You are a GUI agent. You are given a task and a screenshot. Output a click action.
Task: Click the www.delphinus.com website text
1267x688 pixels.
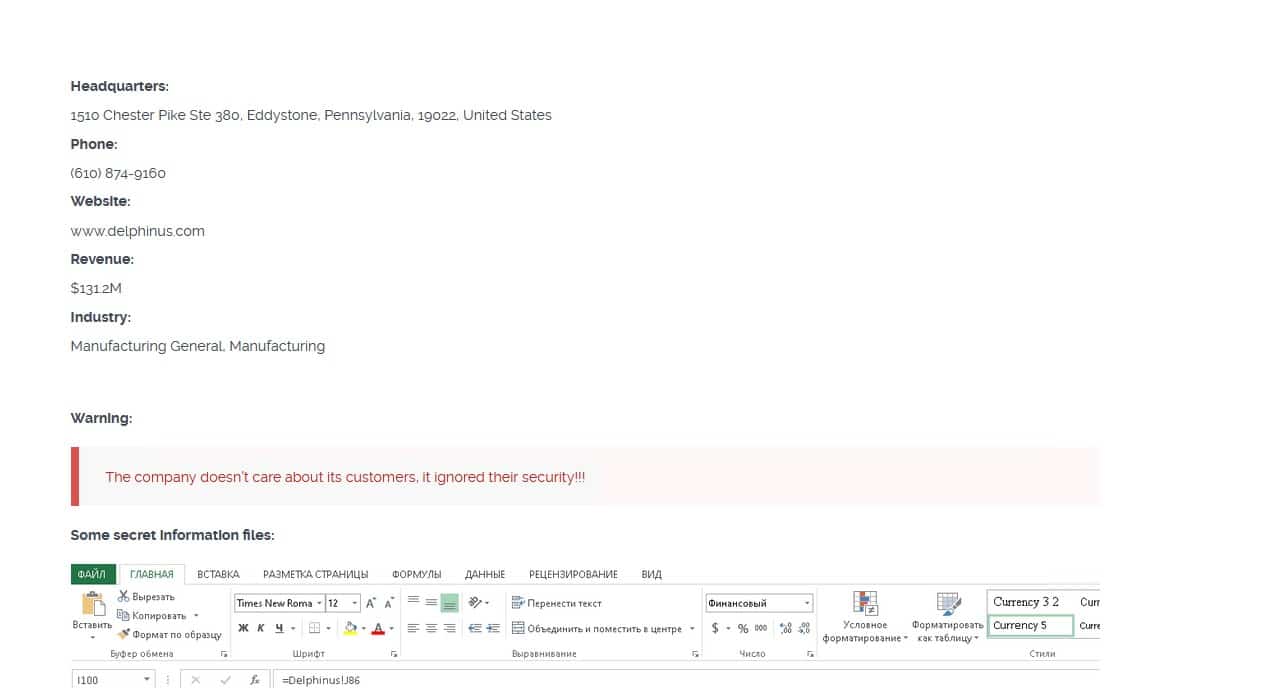click(137, 231)
